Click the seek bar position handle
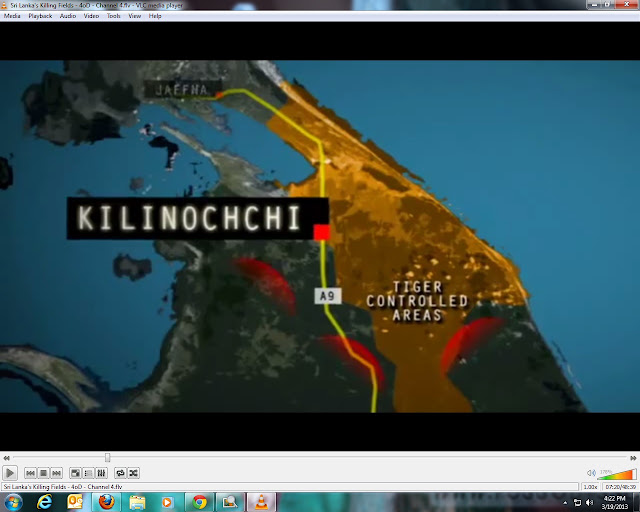640x512 pixels. coord(107,458)
